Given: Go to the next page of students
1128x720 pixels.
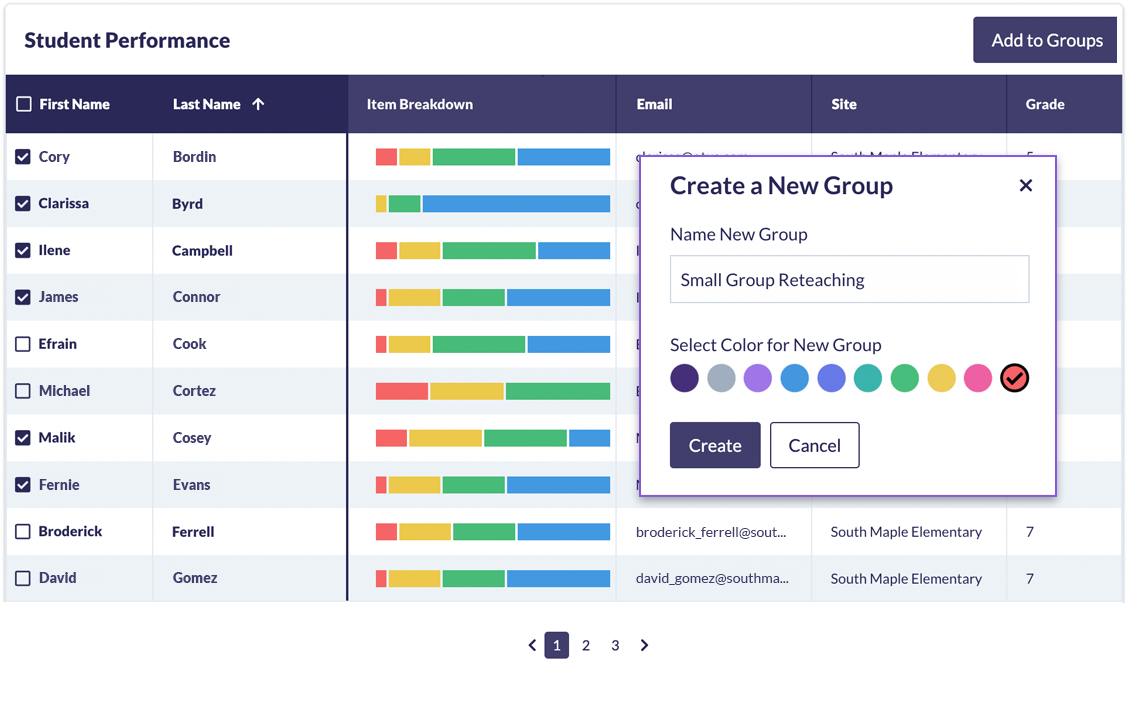Looking at the screenshot, I should coord(644,645).
